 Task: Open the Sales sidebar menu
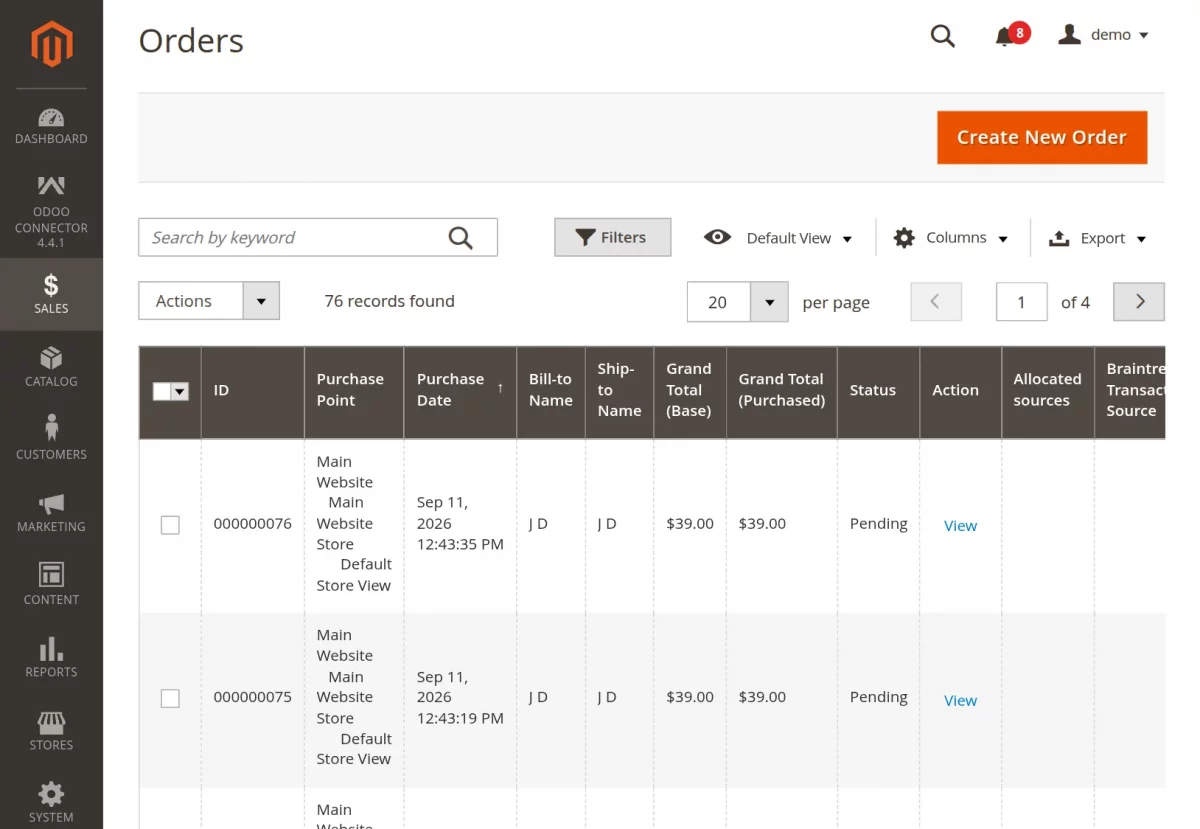(x=51, y=294)
